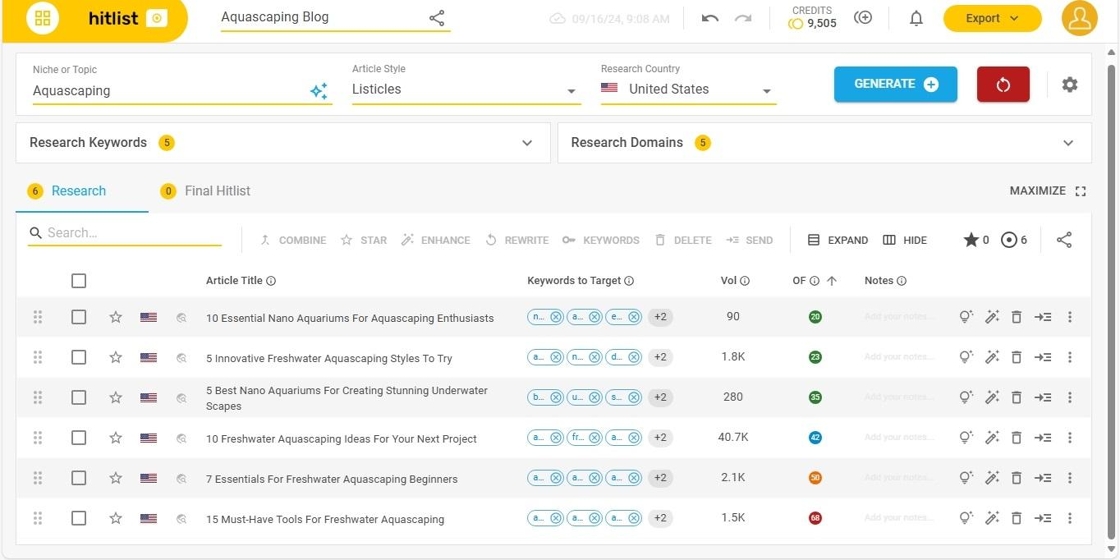Check the 10 Freshwater Aquascaping Ideas row checkbox
Image resolution: width=1120 pixels, height=560 pixels.
[79, 438]
